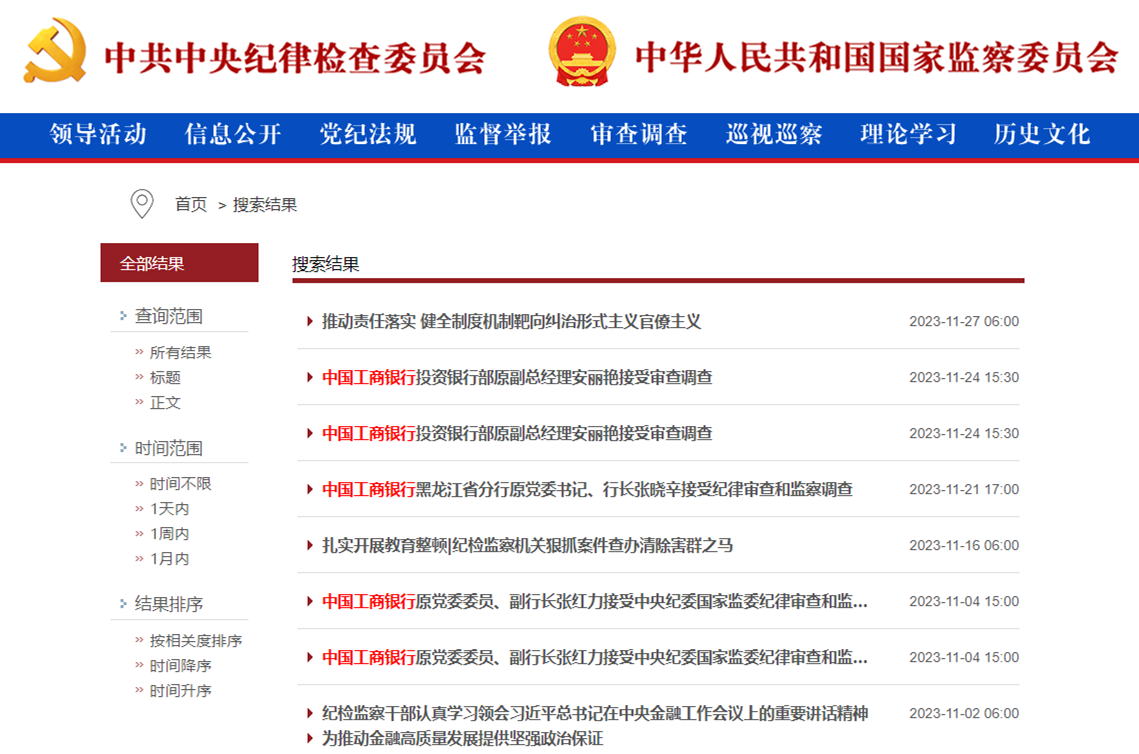The width and height of the screenshot is (1139, 754).
Task: Open result 纪检监察干部认真学习领会
Action: tap(595, 713)
